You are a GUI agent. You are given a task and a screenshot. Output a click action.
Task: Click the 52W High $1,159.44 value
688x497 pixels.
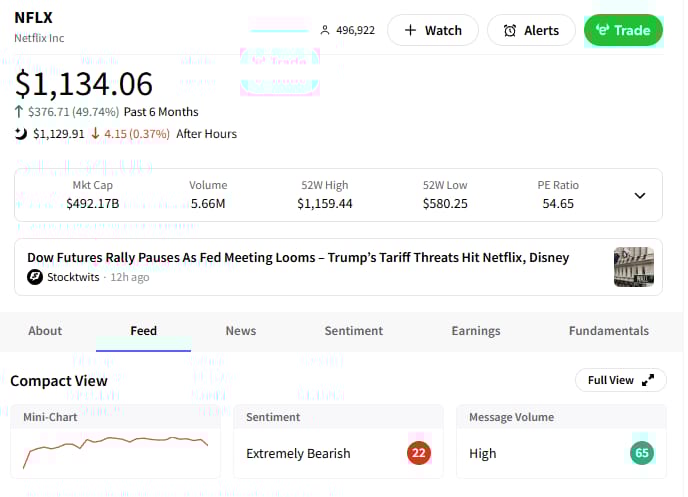tap(325, 204)
